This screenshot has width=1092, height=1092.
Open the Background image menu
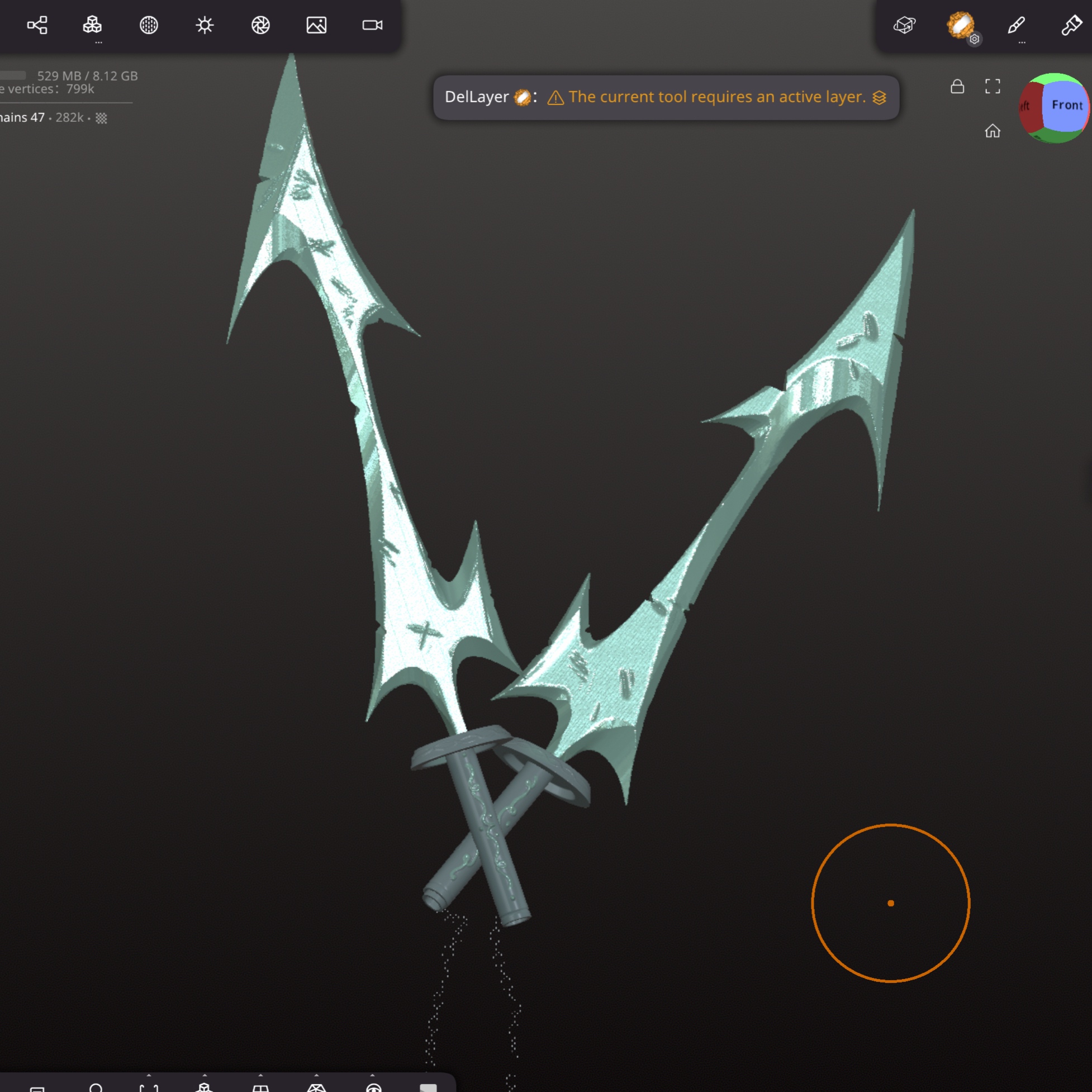click(316, 25)
